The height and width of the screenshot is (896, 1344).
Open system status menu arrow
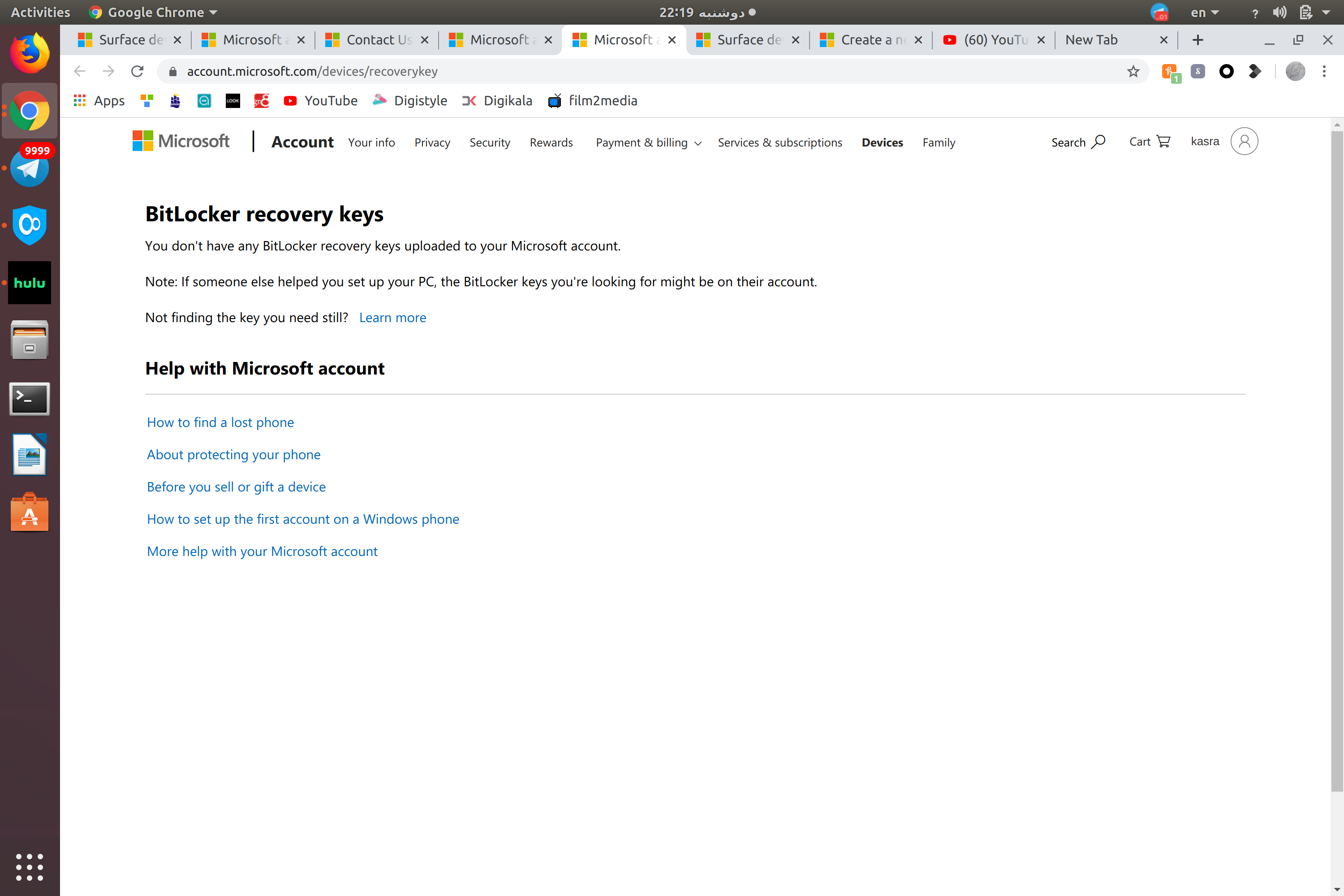(1326, 12)
